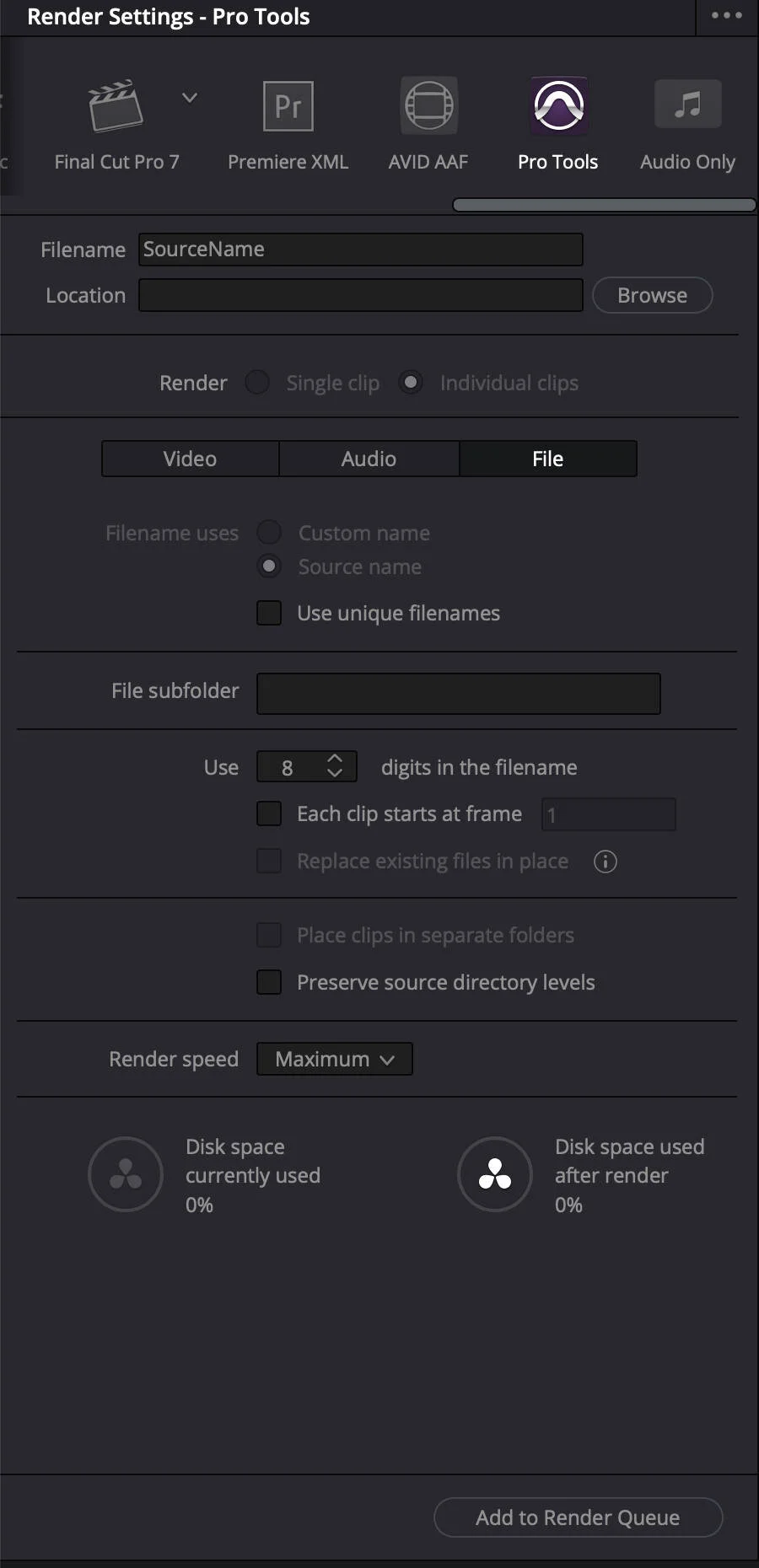Click the Disk space currently used icon

[126, 1174]
